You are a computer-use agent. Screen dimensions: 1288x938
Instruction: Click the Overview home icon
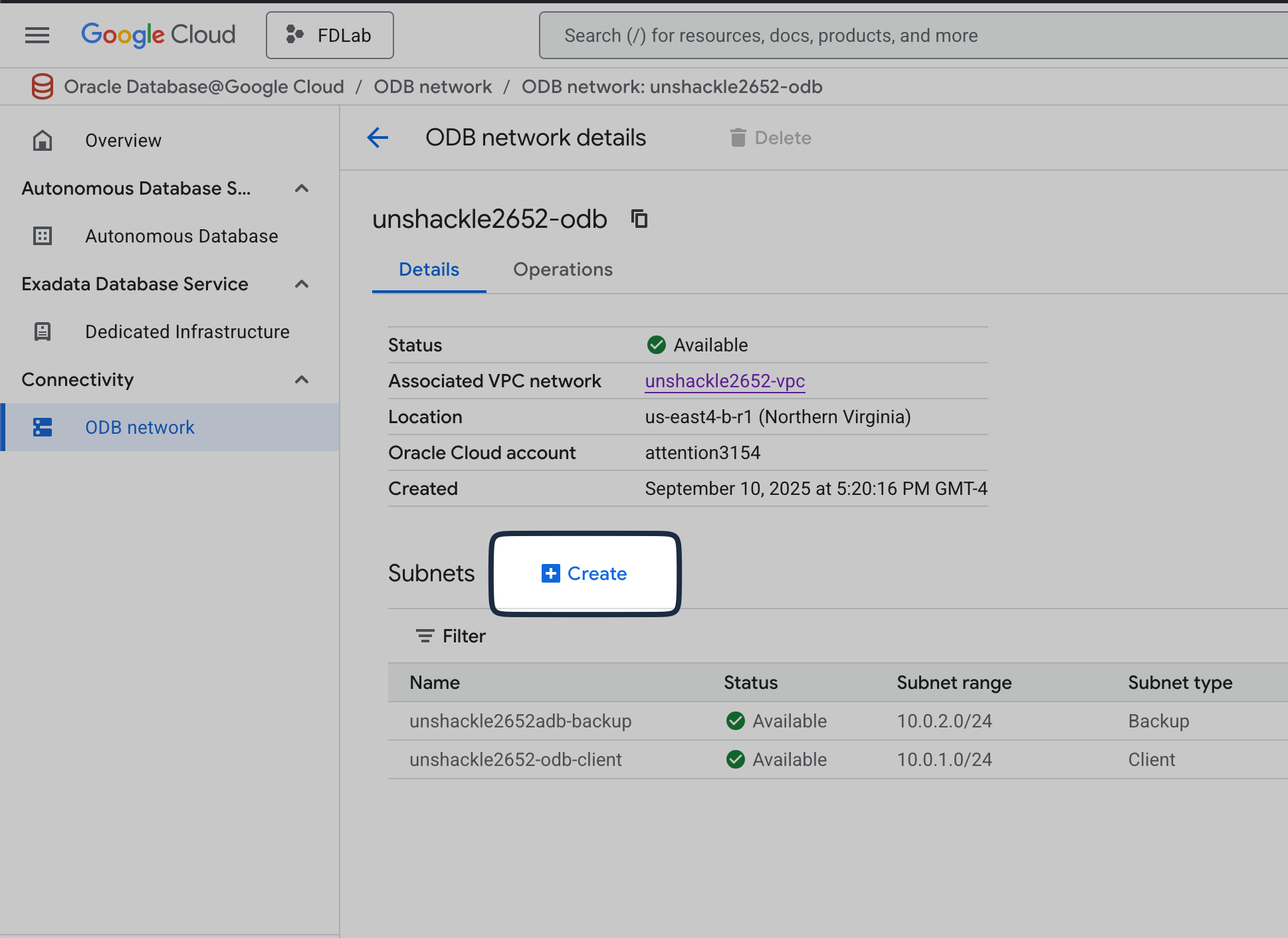click(43, 140)
